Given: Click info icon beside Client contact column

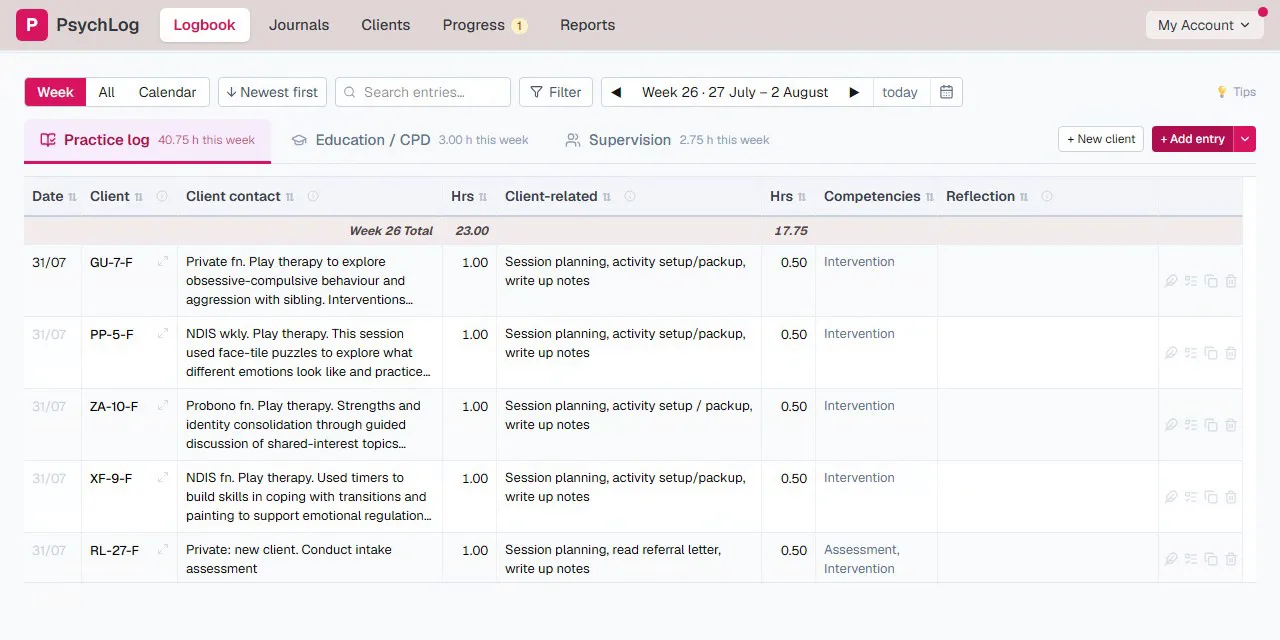Looking at the screenshot, I should (x=313, y=196).
